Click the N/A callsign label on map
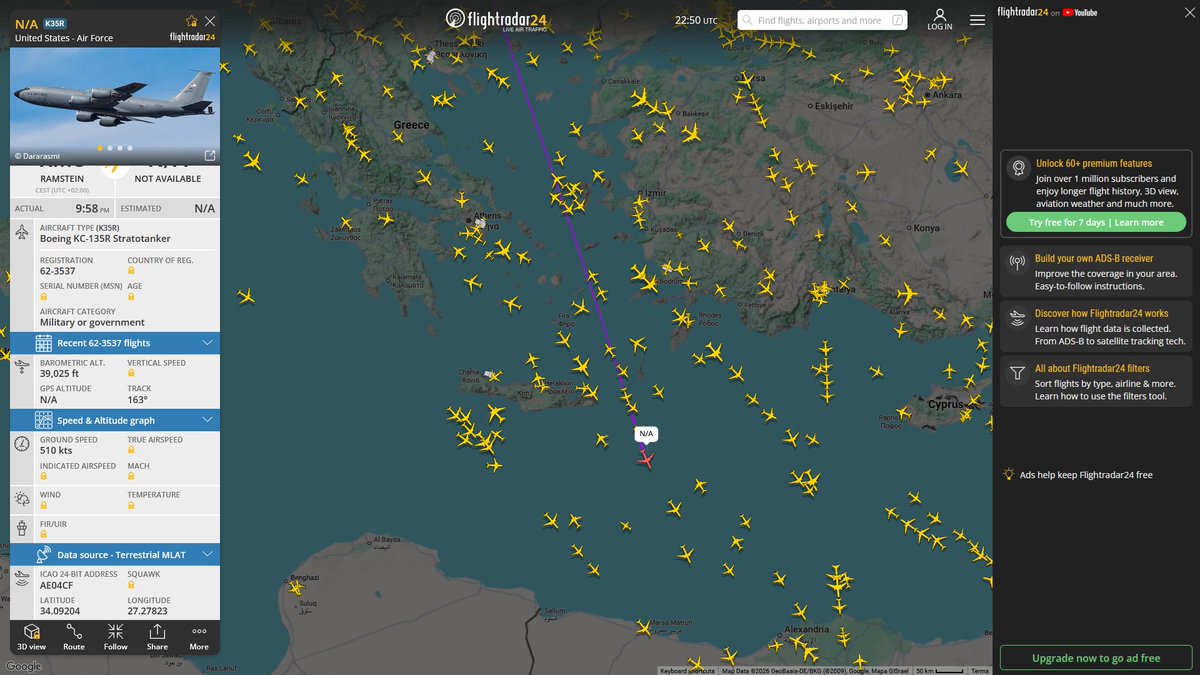 point(646,434)
